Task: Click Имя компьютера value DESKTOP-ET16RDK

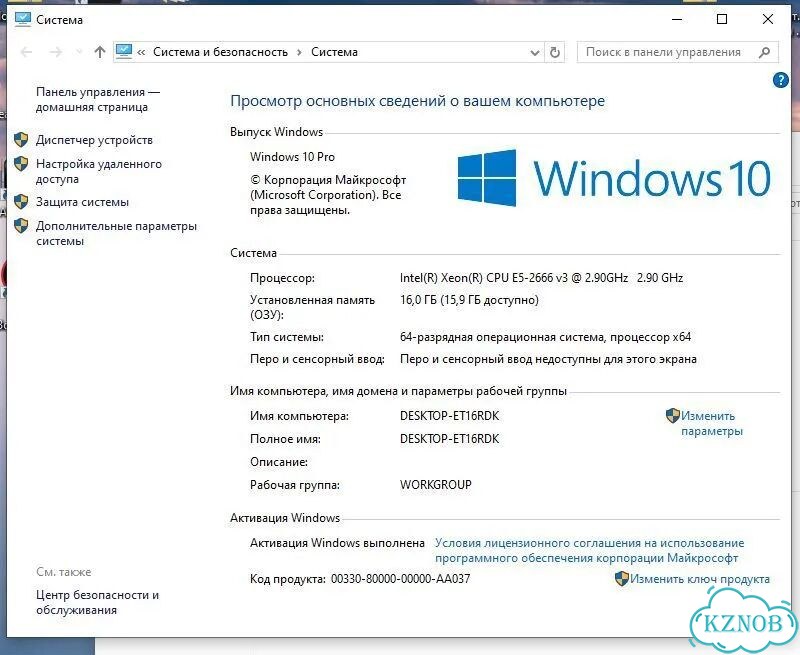Action: 449,416
